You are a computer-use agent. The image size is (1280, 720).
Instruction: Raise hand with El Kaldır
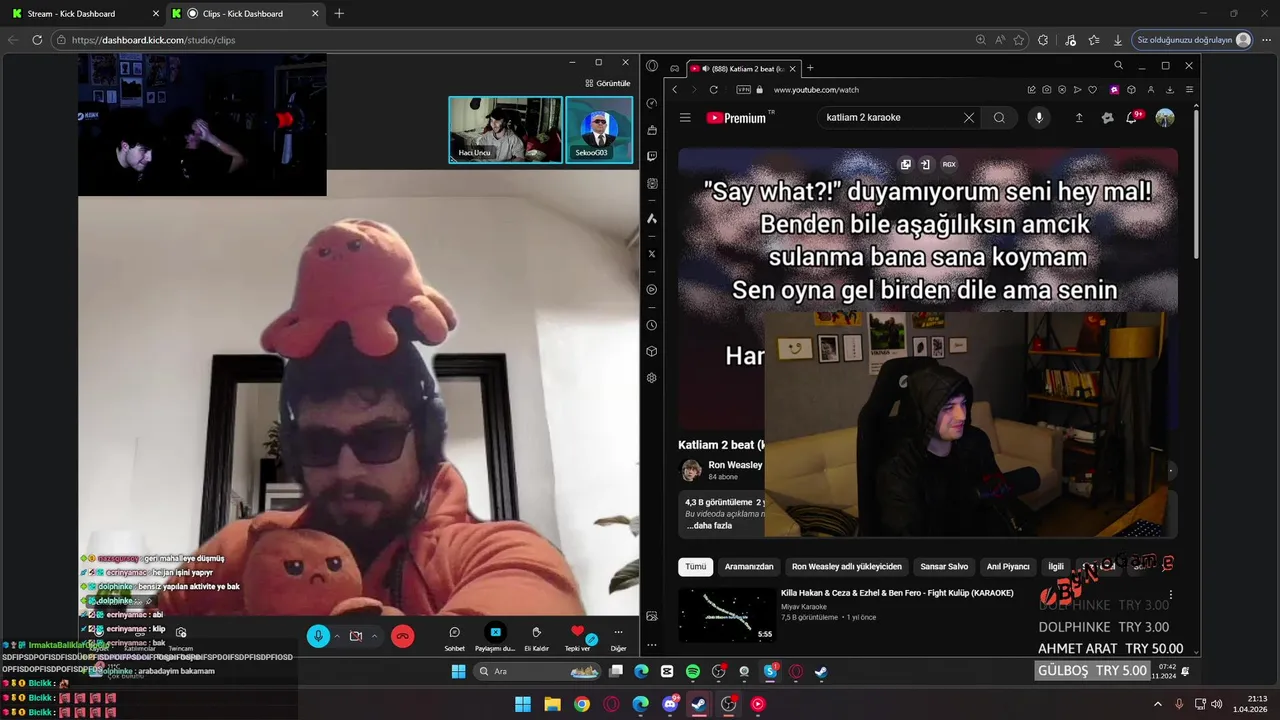(x=536, y=638)
